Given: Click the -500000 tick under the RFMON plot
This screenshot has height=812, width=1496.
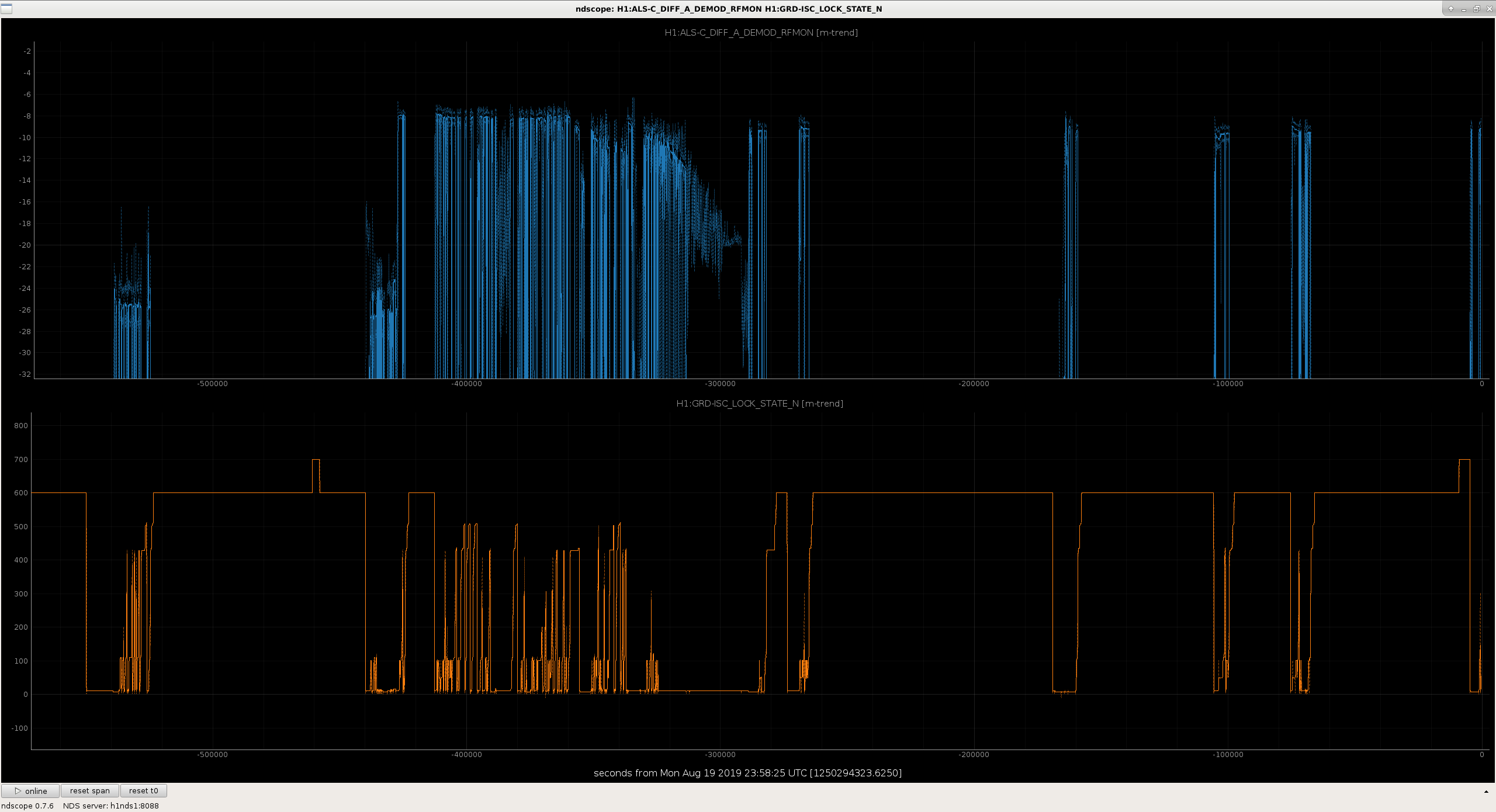Looking at the screenshot, I should click(x=213, y=384).
